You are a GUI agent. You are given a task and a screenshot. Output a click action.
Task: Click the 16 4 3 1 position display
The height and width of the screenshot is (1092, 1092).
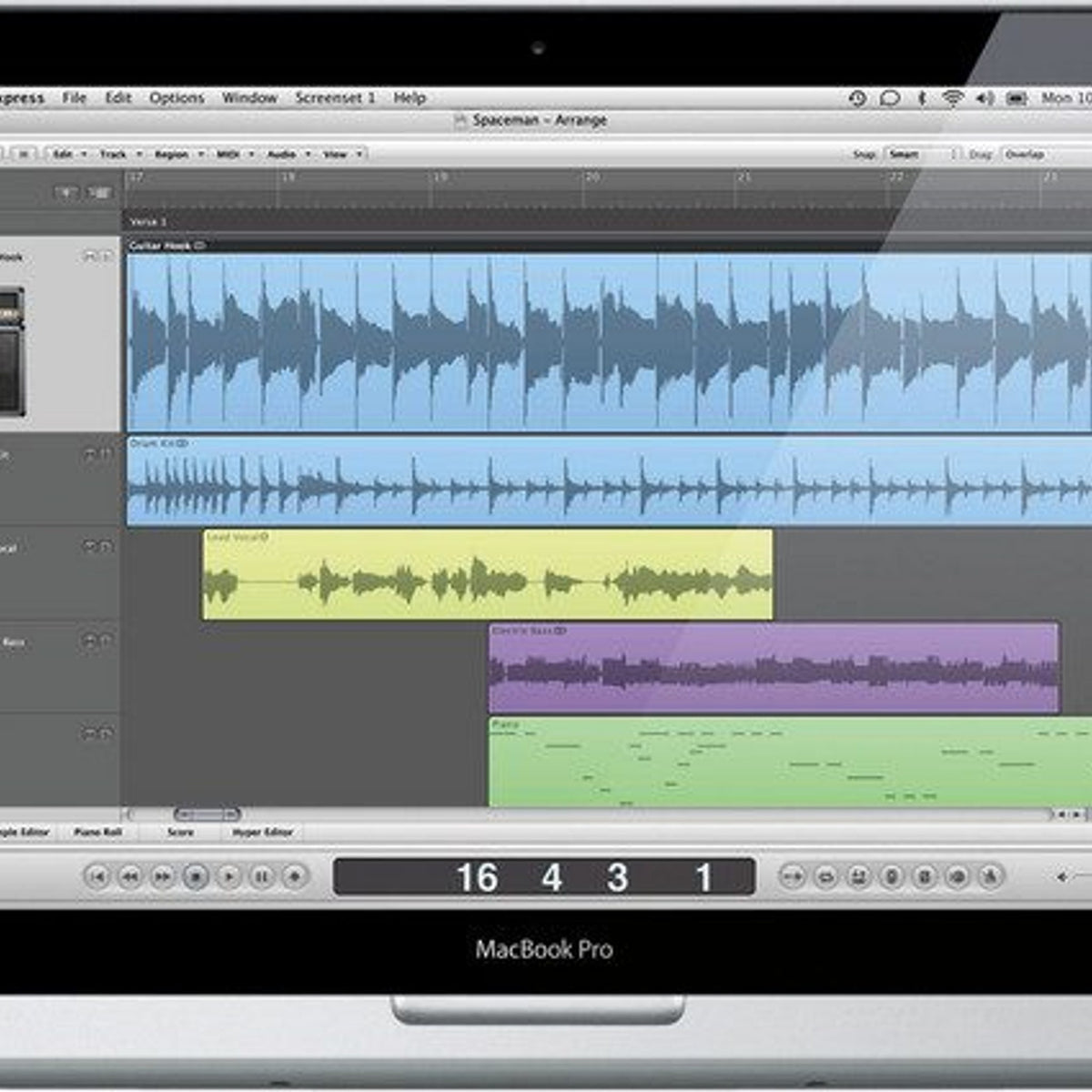pyautogui.click(x=544, y=877)
